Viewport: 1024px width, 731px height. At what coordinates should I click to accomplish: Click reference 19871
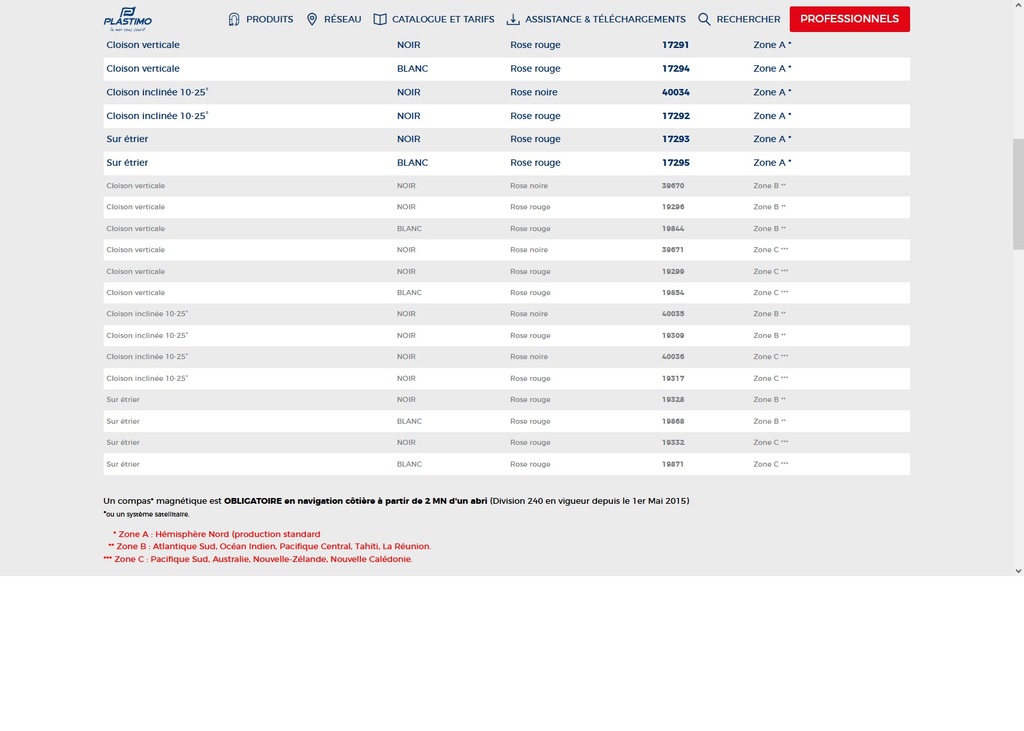(x=673, y=464)
